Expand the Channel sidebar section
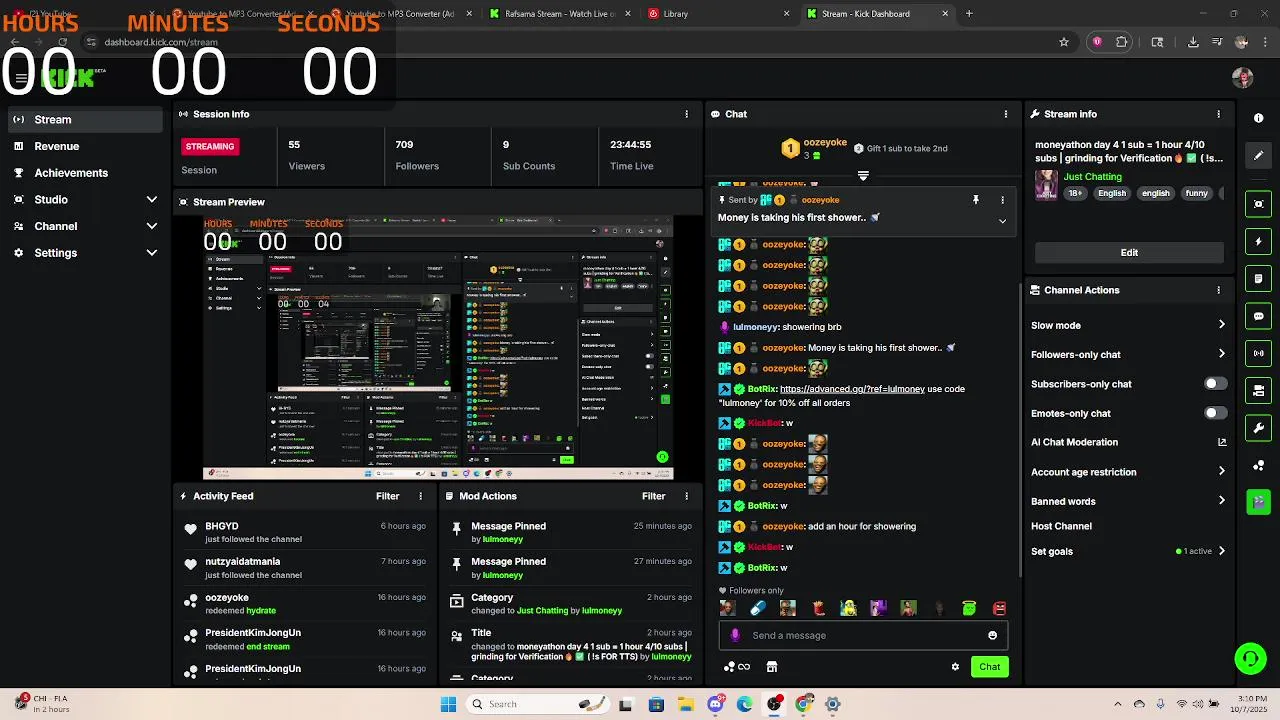The image size is (1280, 720). click(152, 226)
